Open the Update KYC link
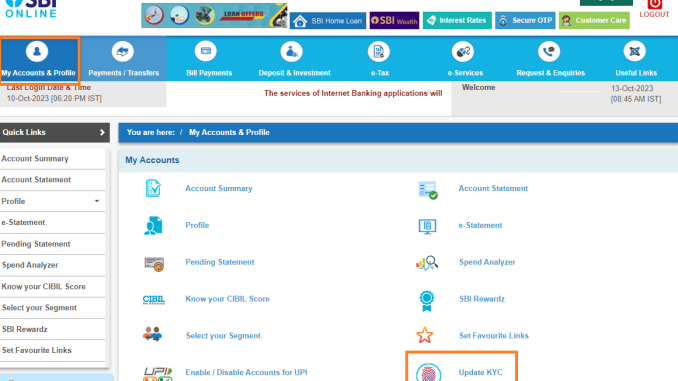 tap(480, 372)
